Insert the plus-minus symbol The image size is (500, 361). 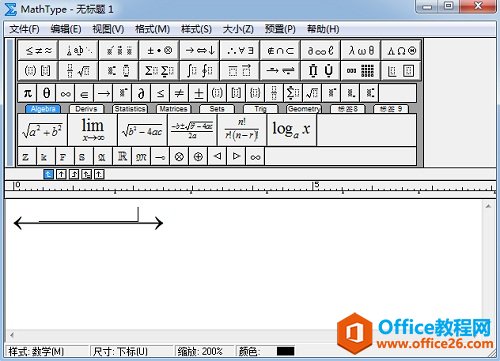(199, 93)
